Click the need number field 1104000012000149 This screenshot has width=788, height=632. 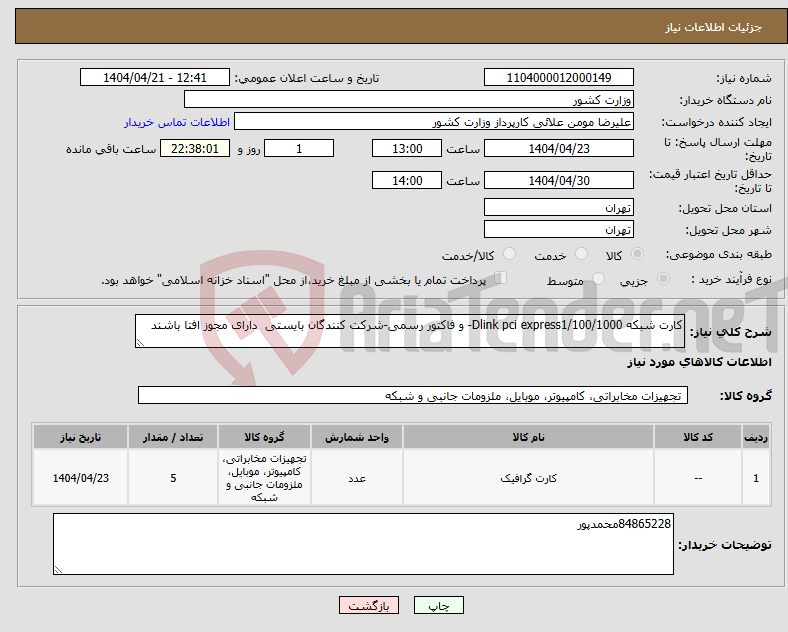coord(558,77)
